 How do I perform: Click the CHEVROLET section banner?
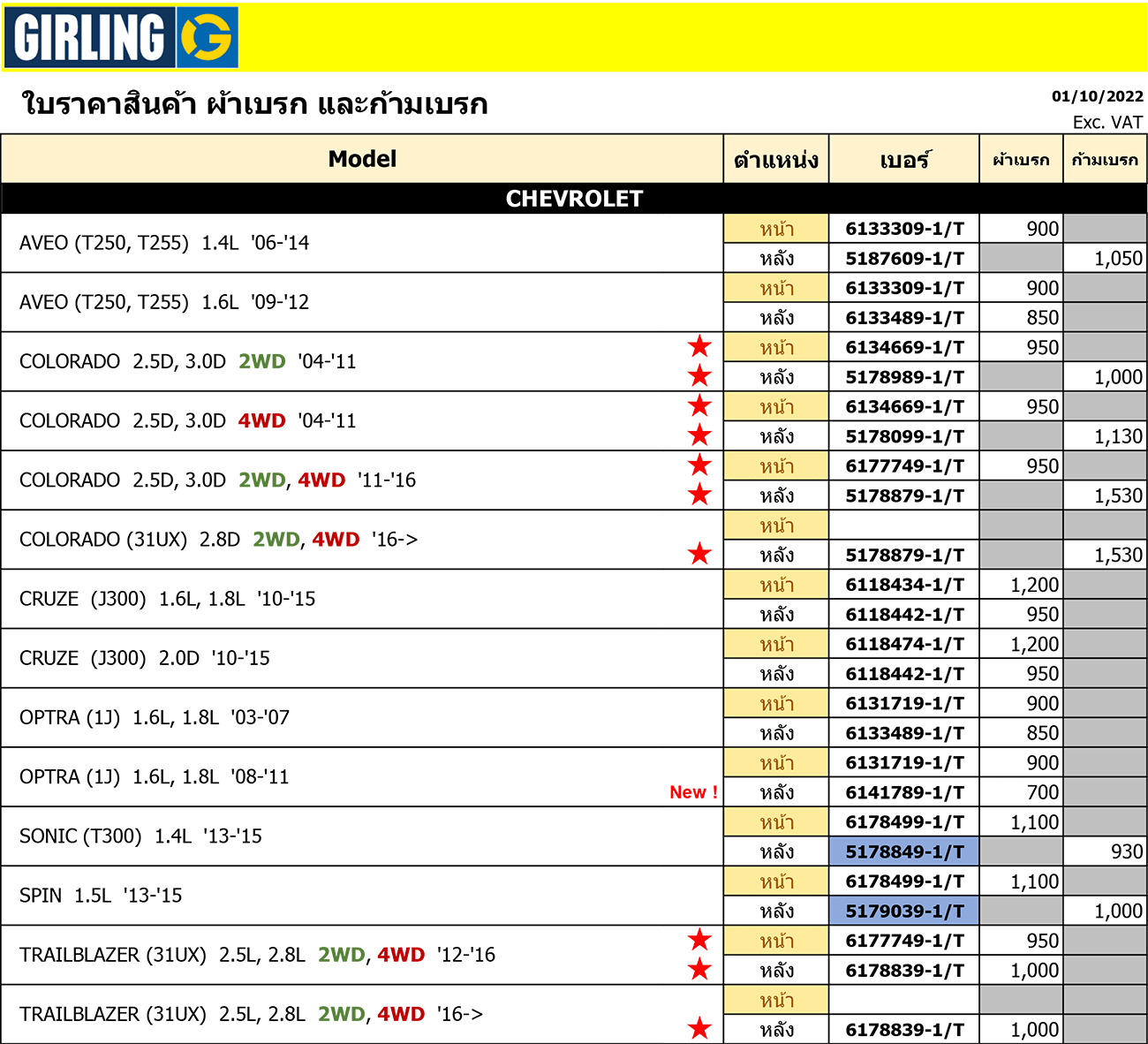(x=574, y=199)
